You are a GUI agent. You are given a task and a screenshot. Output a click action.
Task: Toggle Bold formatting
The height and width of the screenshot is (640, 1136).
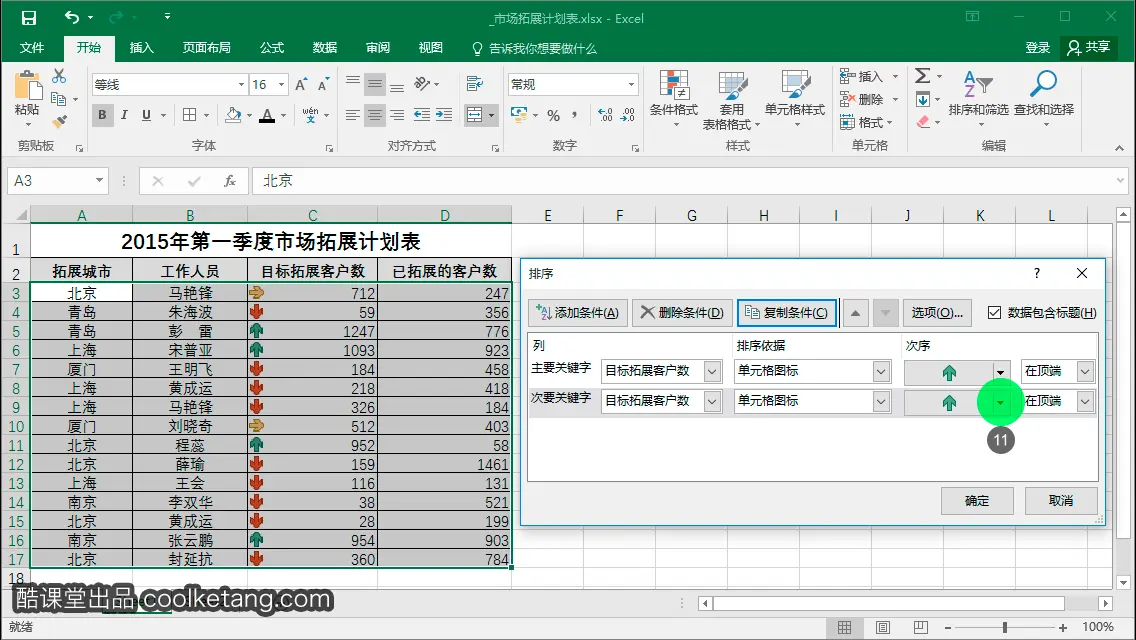click(102, 115)
